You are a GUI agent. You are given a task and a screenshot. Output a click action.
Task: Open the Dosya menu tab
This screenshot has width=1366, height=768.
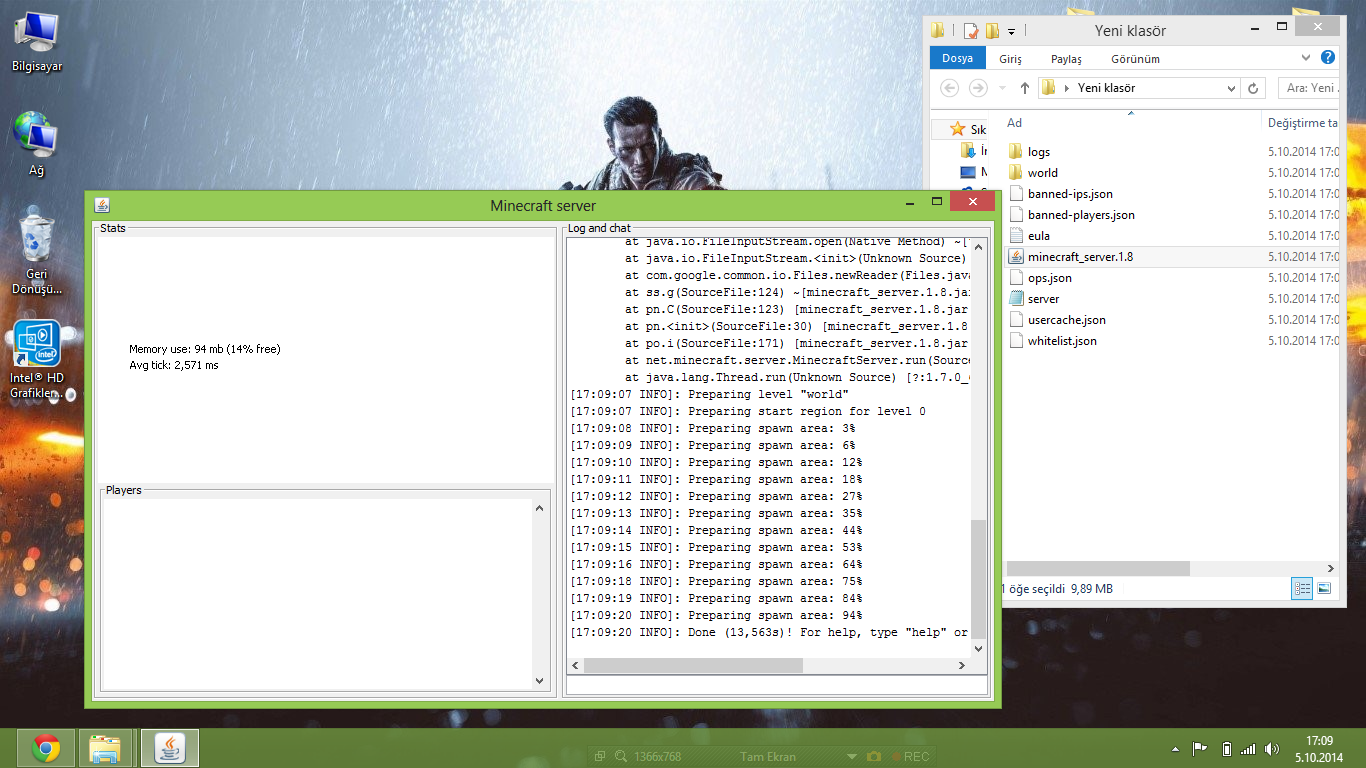coord(957,58)
